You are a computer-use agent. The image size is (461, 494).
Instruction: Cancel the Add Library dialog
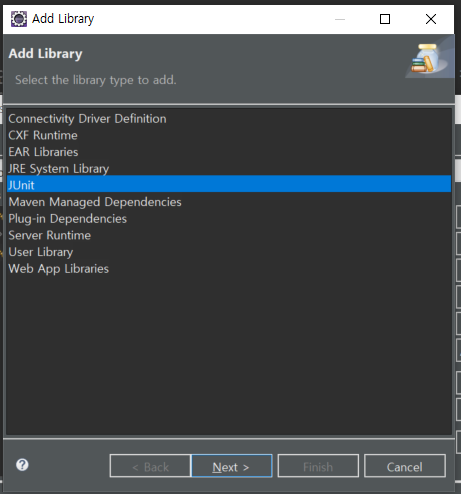click(x=405, y=466)
